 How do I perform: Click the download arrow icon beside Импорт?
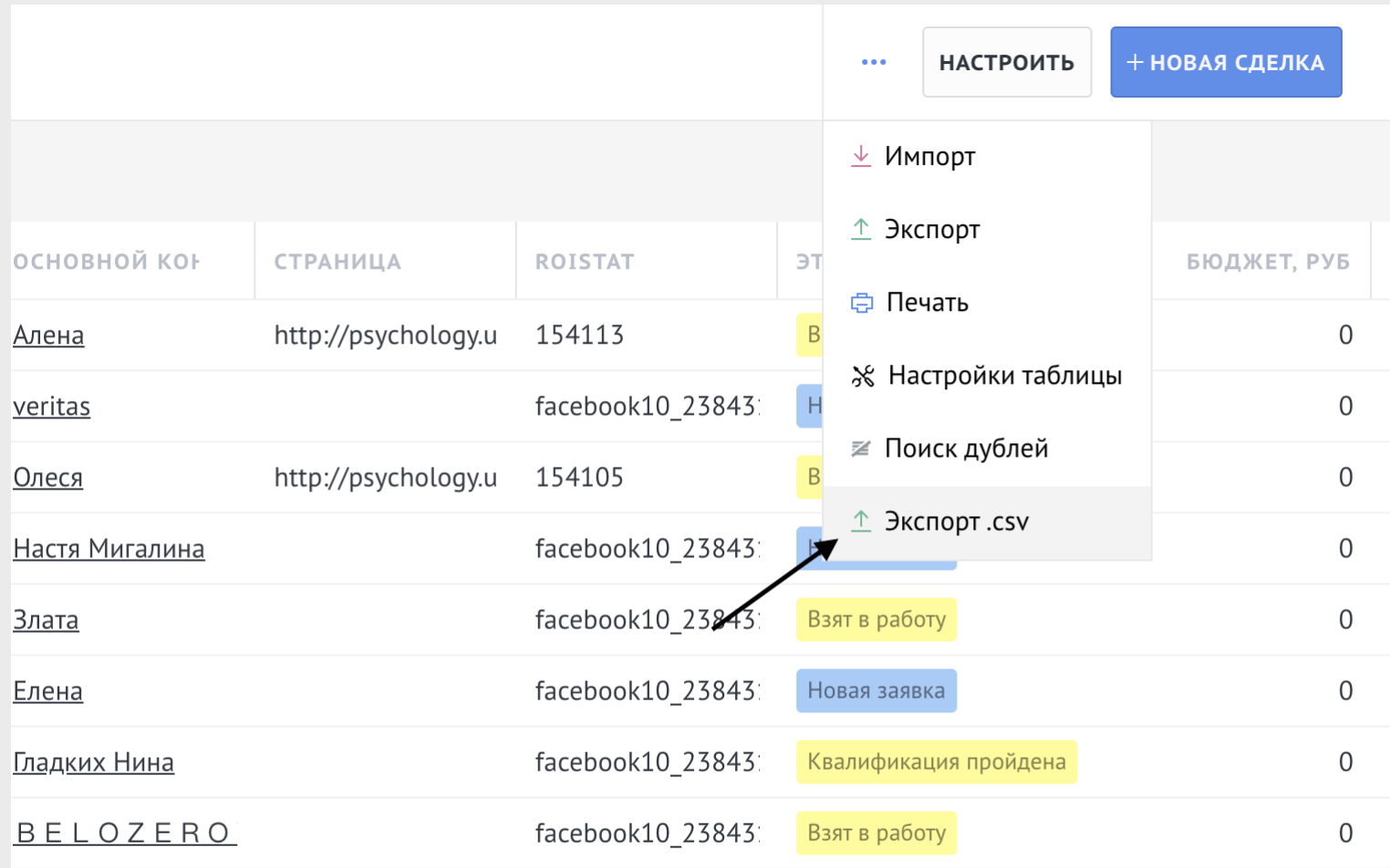click(x=860, y=156)
